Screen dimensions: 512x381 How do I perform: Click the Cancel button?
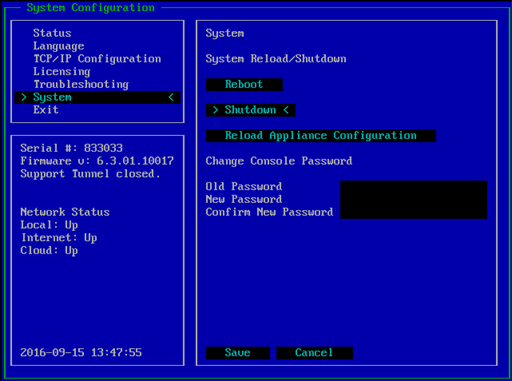tap(315, 353)
